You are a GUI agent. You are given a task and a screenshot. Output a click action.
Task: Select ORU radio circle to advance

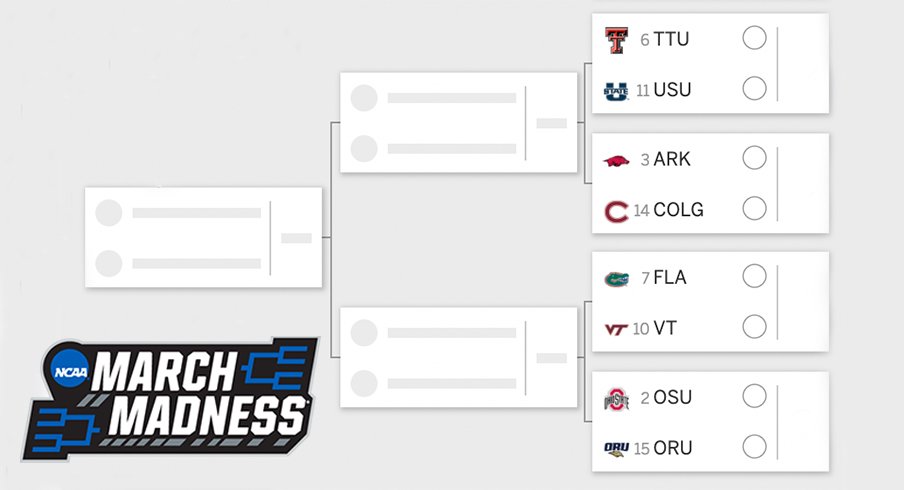(754, 447)
